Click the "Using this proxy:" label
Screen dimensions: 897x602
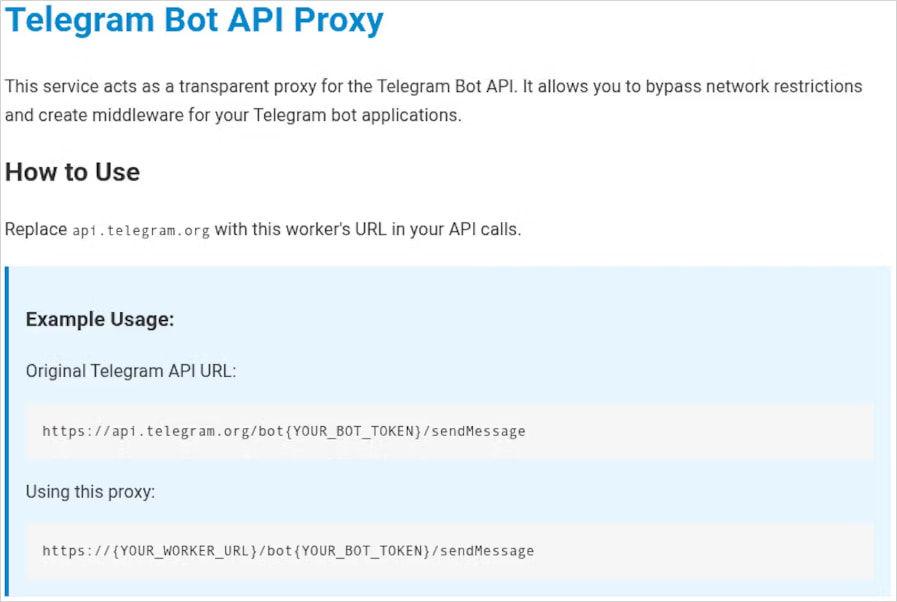point(91,491)
